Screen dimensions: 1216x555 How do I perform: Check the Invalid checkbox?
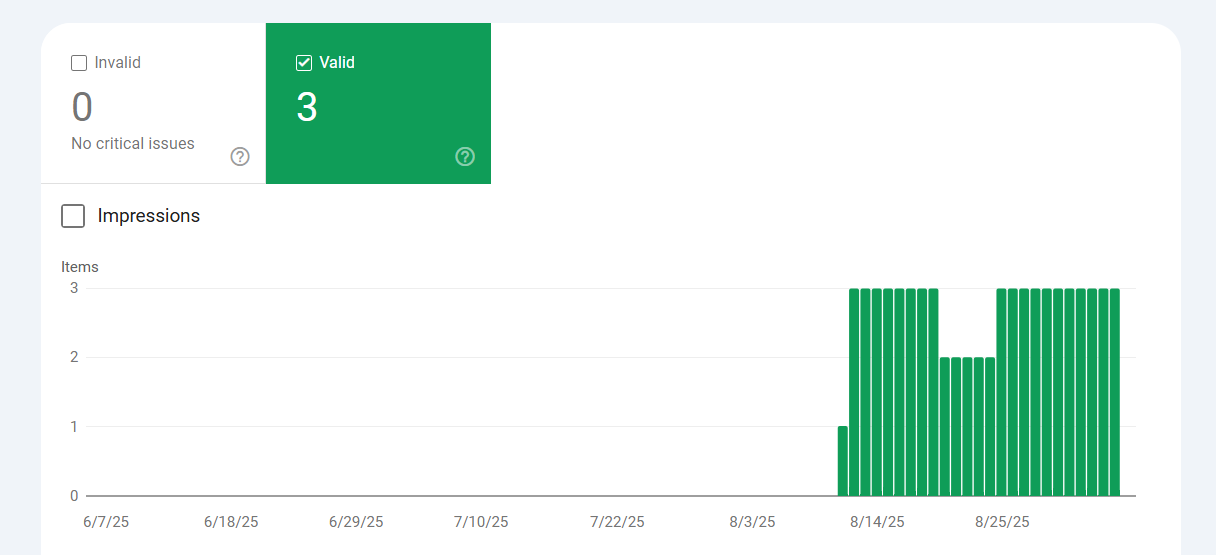coord(79,63)
